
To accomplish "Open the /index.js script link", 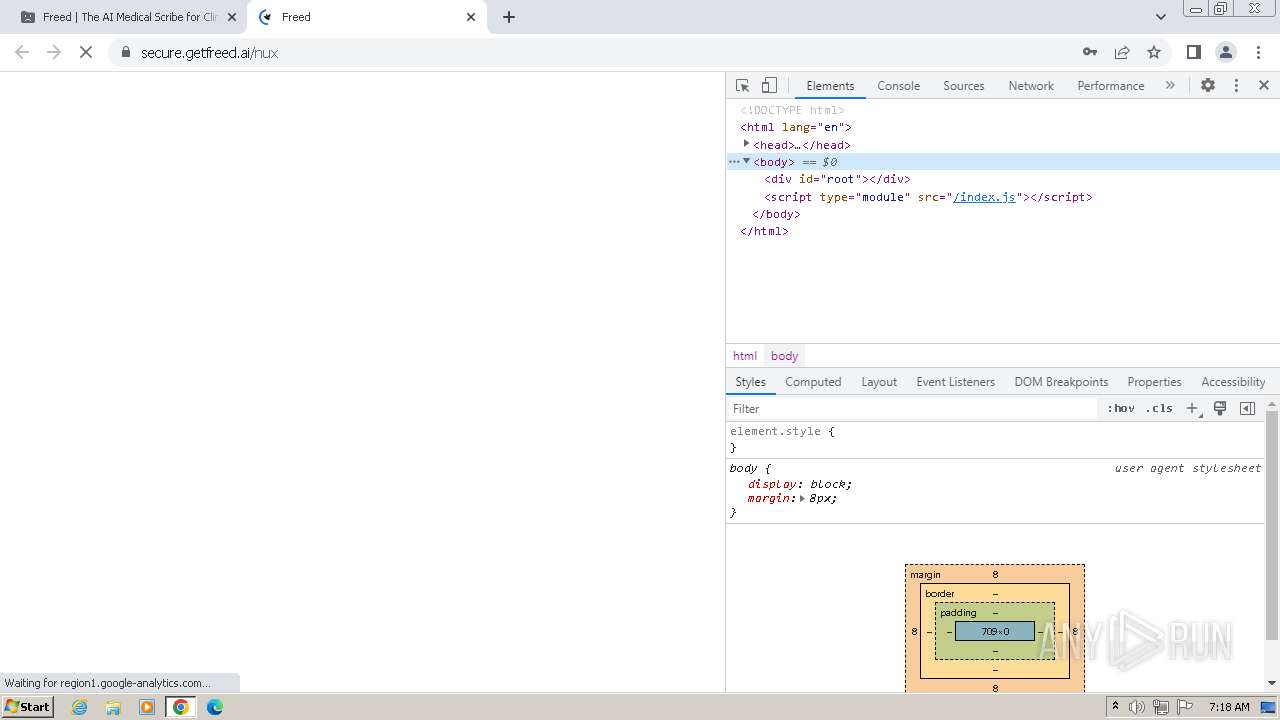I will click(x=984, y=197).
